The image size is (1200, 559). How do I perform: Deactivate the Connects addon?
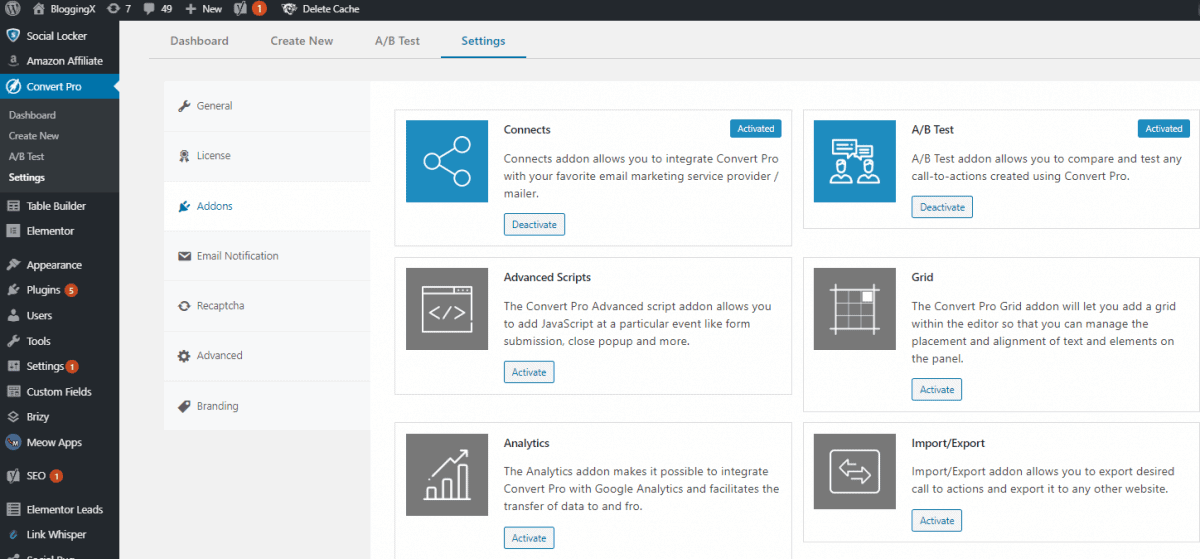pos(534,225)
